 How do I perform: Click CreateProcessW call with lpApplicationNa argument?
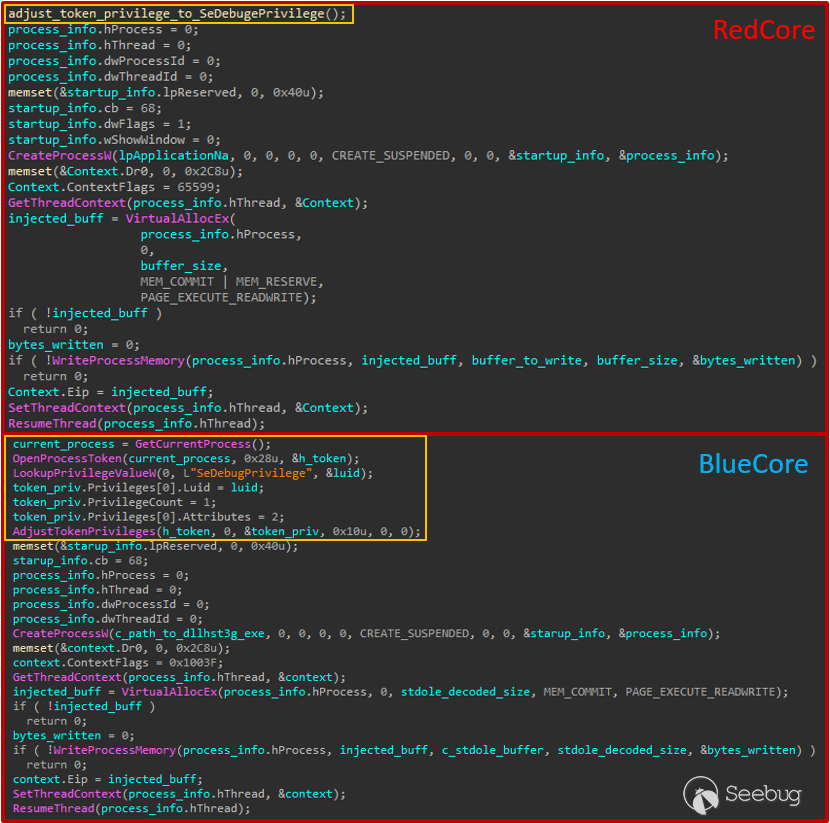point(368,156)
